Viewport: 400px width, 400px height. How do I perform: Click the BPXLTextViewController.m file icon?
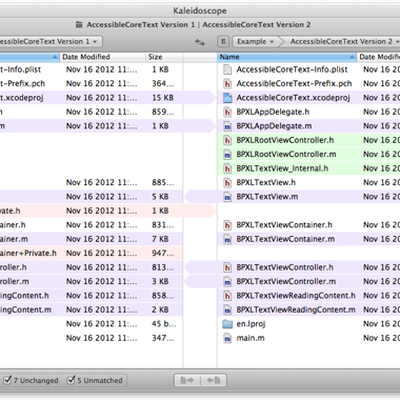[227, 281]
